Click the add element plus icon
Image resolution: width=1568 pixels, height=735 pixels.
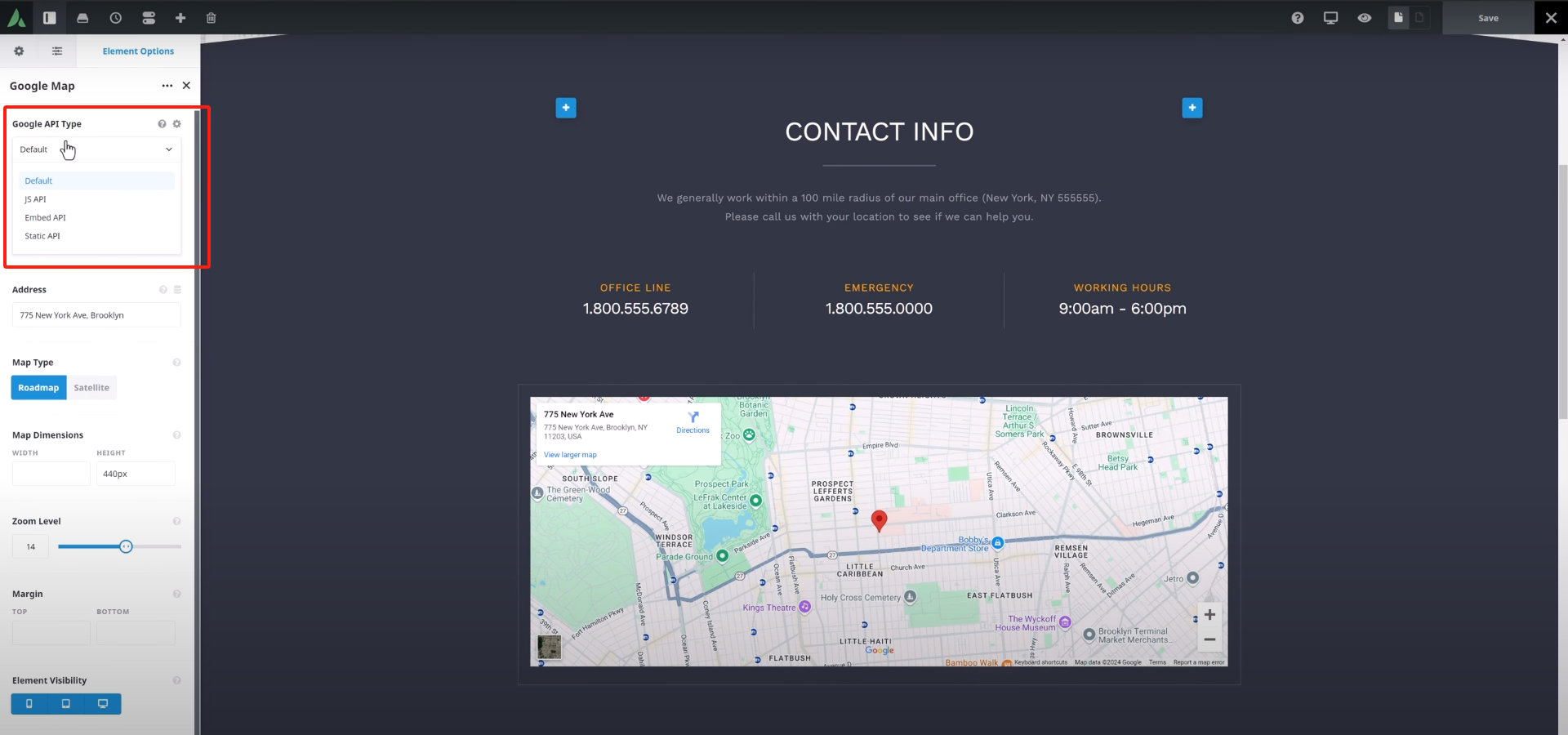point(180,17)
